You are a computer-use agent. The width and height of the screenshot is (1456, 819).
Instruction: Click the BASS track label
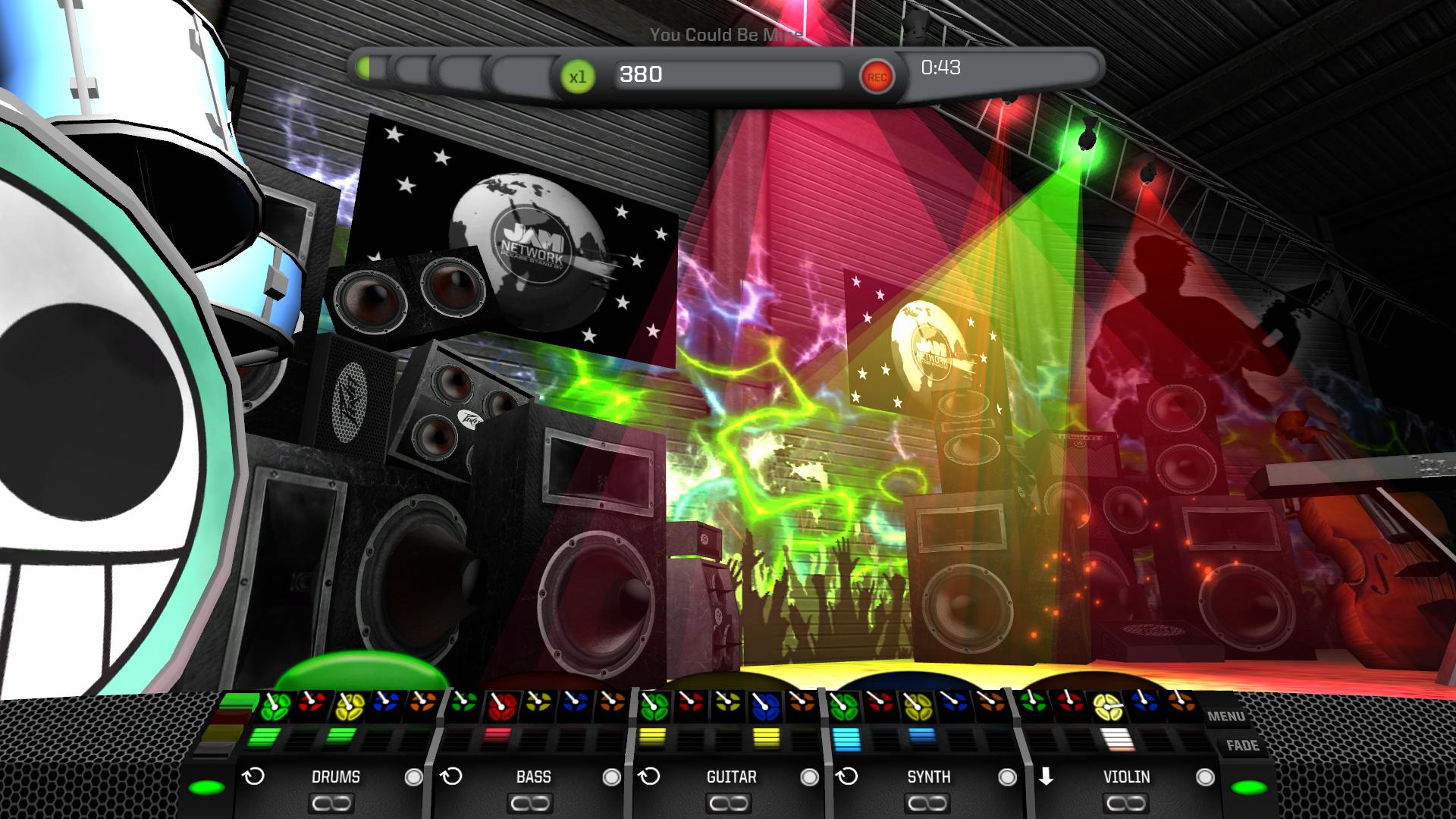[x=534, y=777]
